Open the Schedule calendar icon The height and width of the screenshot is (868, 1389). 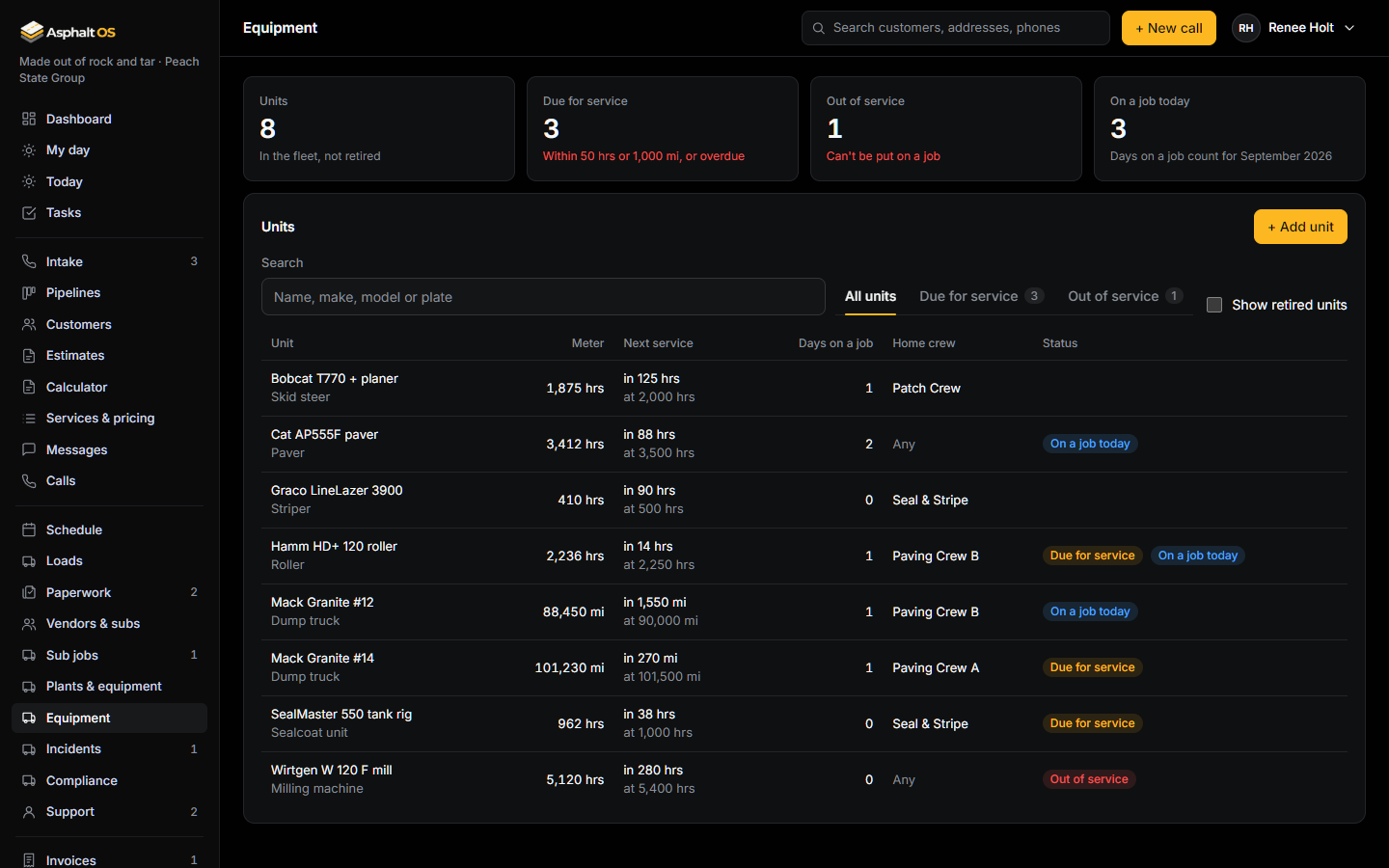click(x=29, y=530)
